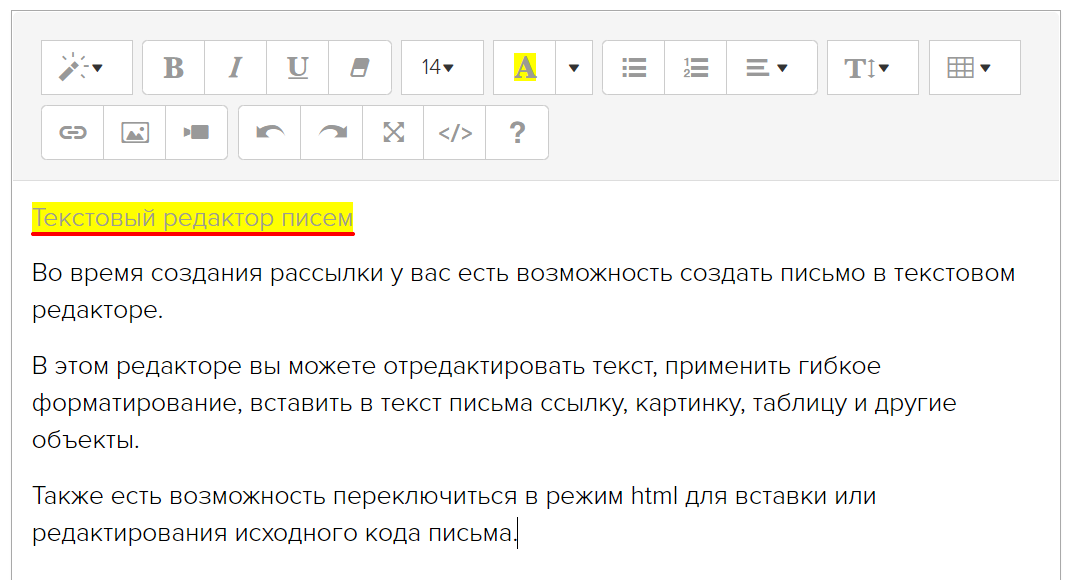Open the paragraph alignment dropdown
Screen dimensions: 1070x580
coord(771,68)
